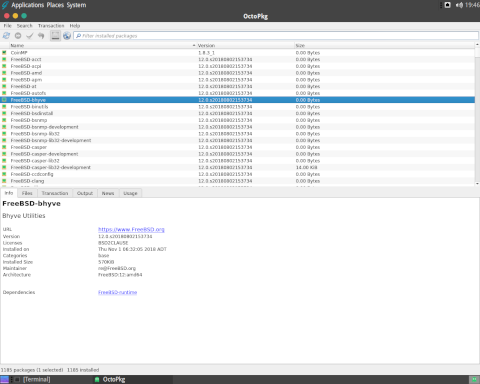This screenshot has width=480, height=384.
Task: Open the Transaction menu
Action: (51, 26)
